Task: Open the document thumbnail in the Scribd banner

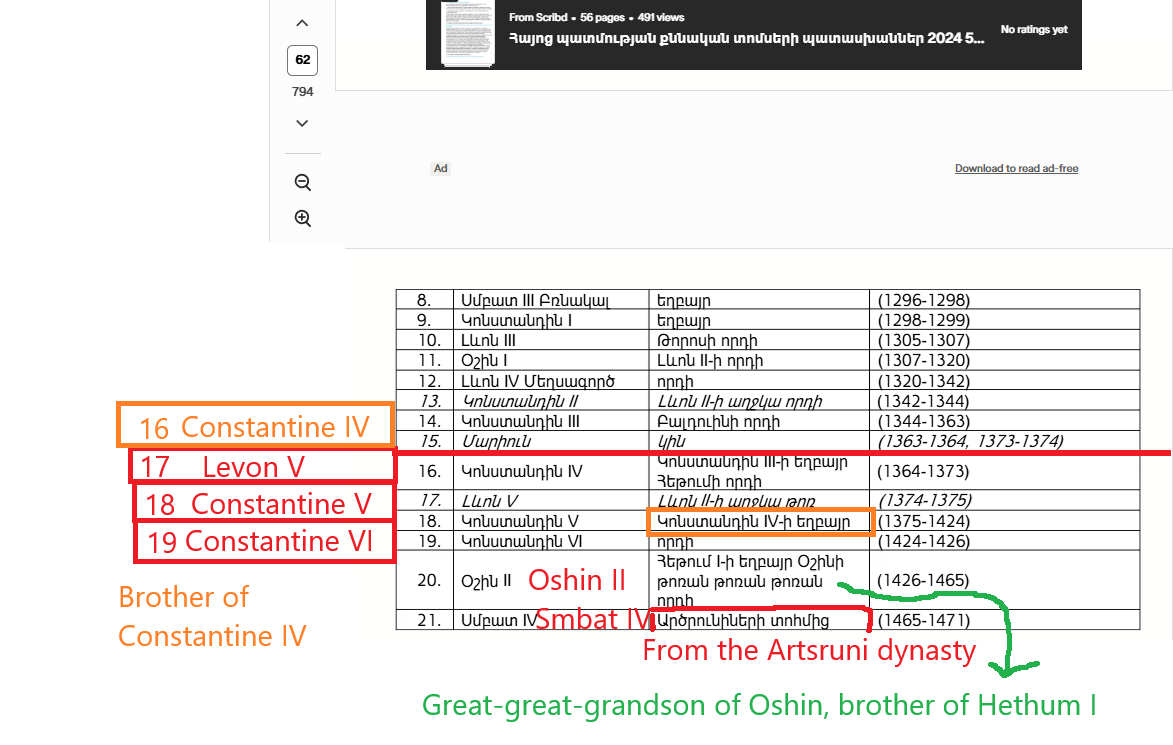Action: (468, 34)
